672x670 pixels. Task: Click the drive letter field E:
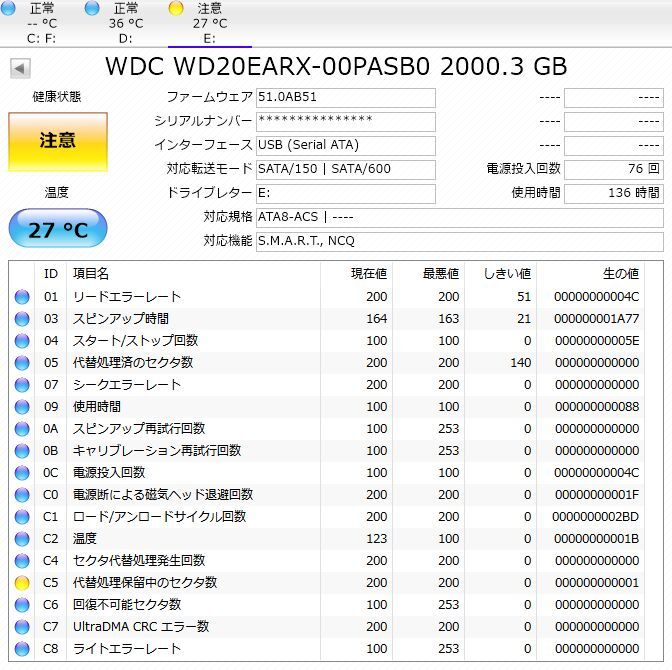346,194
